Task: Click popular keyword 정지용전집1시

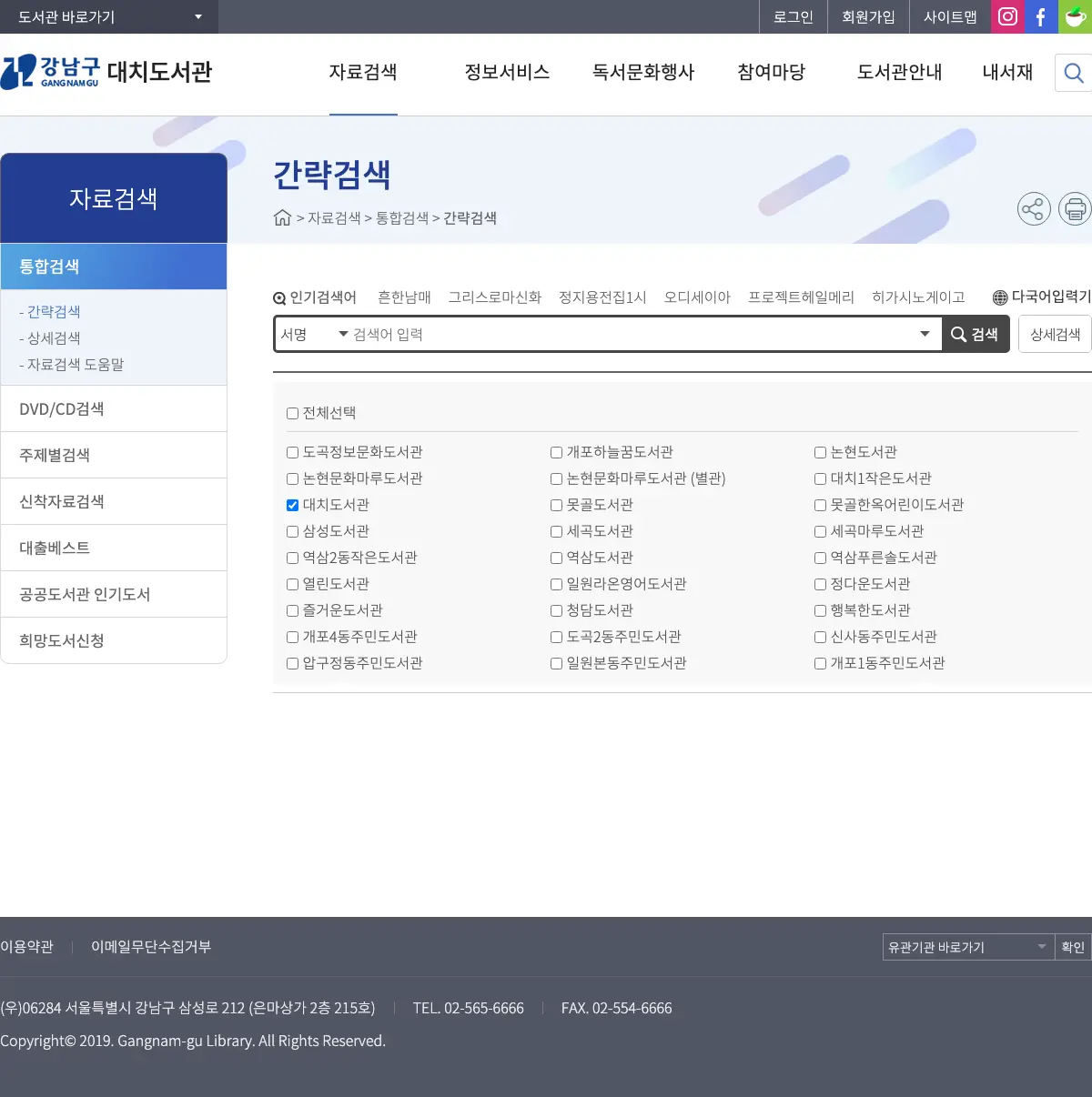Action: pos(602,297)
